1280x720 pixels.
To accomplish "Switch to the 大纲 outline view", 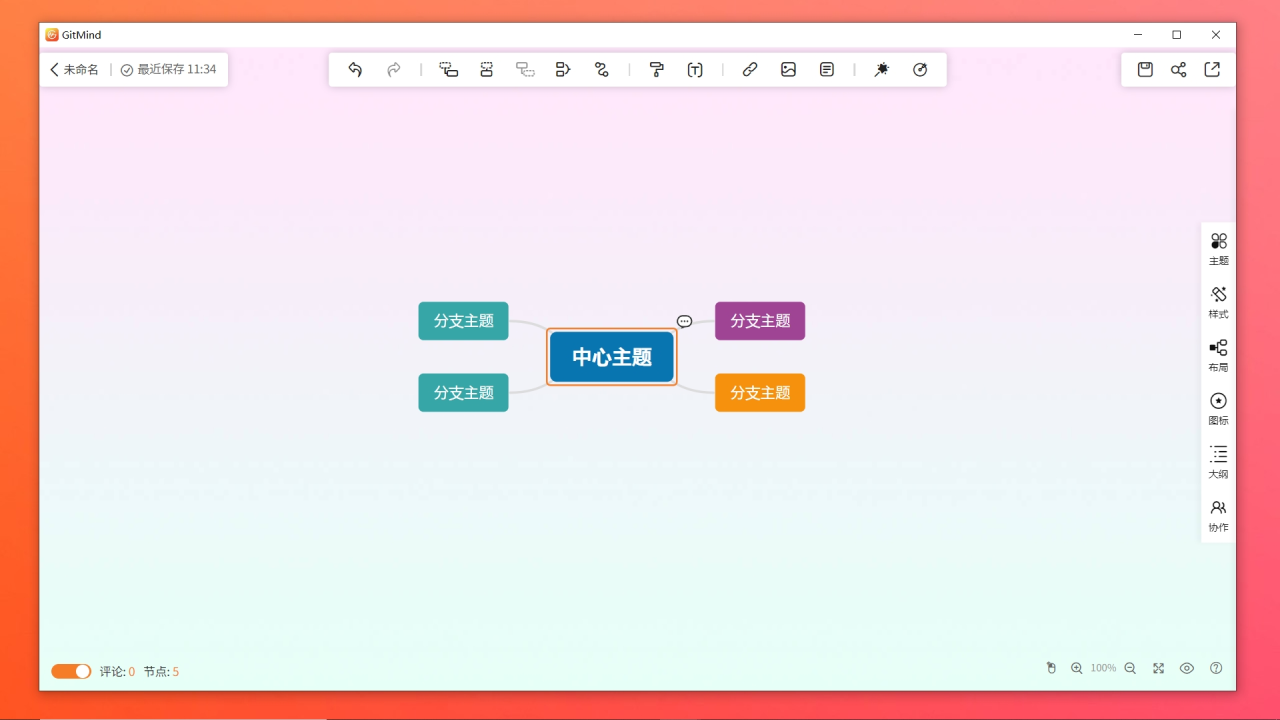I will [1218, 461].
